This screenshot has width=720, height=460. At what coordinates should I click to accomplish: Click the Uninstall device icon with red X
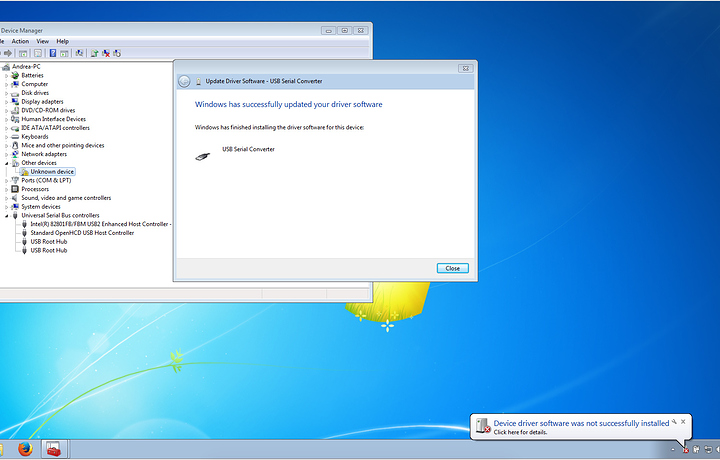[x=106, y=54]
